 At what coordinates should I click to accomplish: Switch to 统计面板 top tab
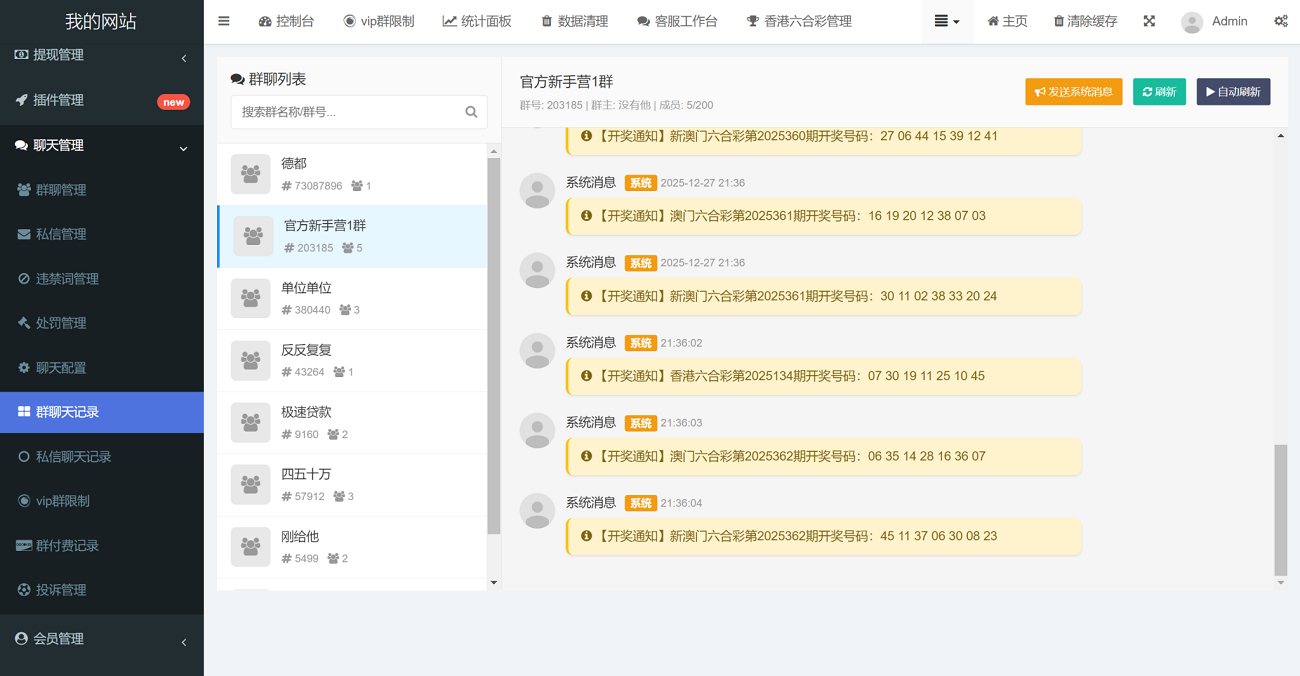(477, 21)
